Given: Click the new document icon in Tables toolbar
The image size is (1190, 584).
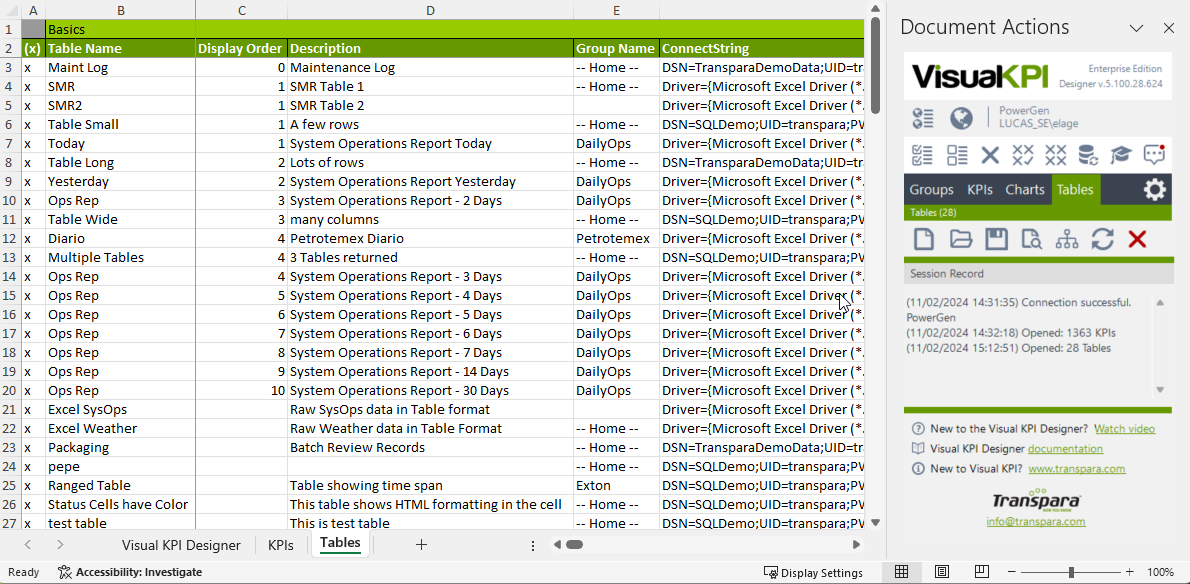Looking at the screenshot, I should coord(925,239).
